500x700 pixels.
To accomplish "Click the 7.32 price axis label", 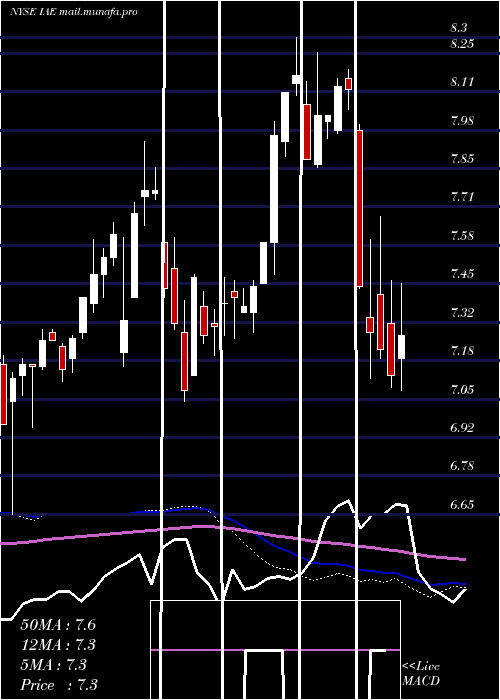I will coord(462,312).
